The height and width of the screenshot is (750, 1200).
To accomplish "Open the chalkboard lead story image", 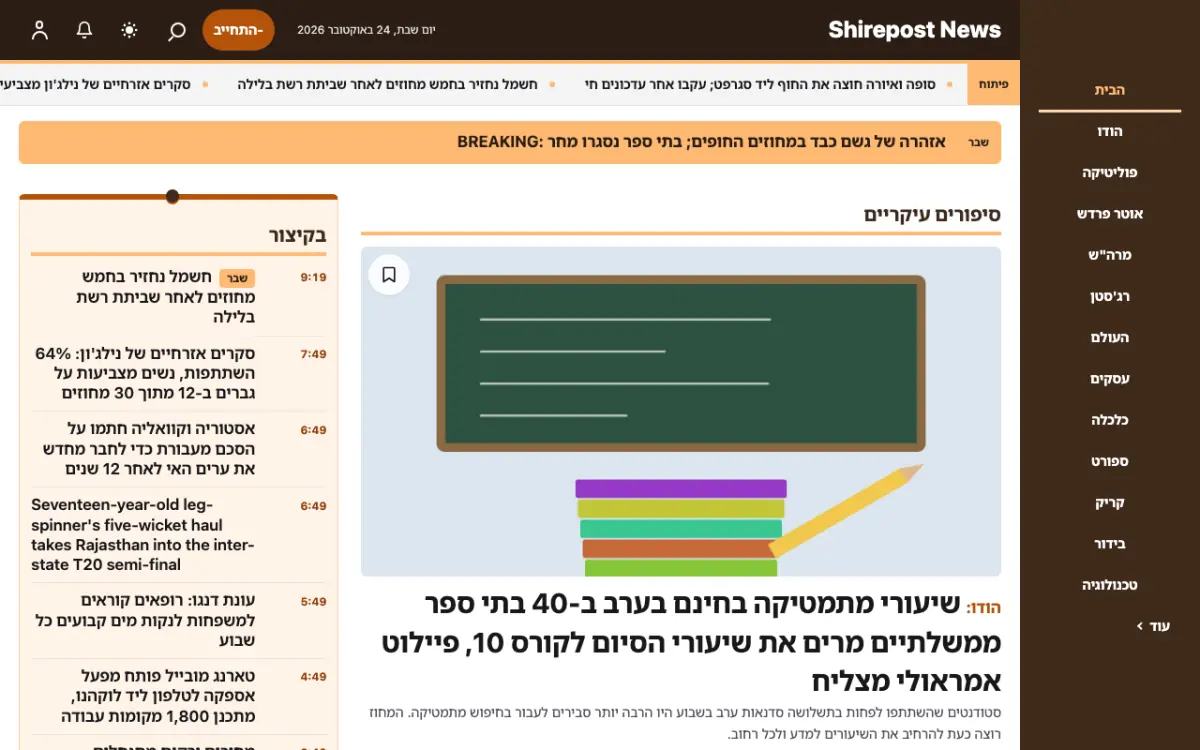I will click(681, 412).
